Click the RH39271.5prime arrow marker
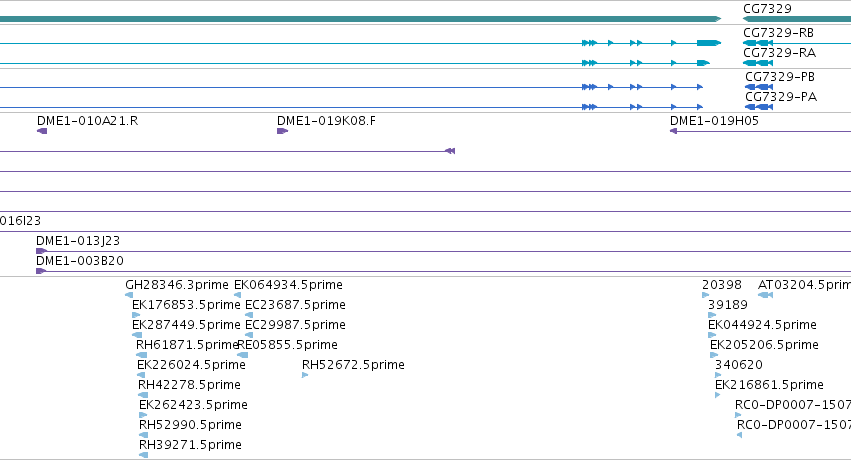Screen dimensions: 851x460 coord(143,455)
